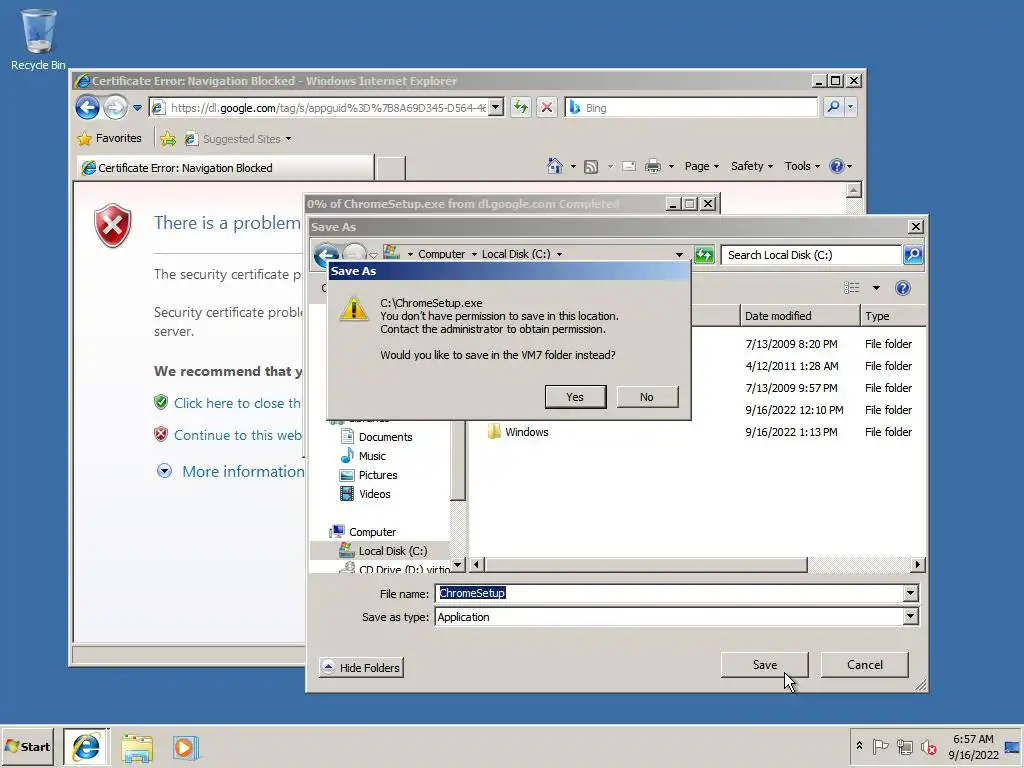Click the Home icon in IE toolbar
This screenshot has width=1024, height=768.
click(x=554, y=166)
